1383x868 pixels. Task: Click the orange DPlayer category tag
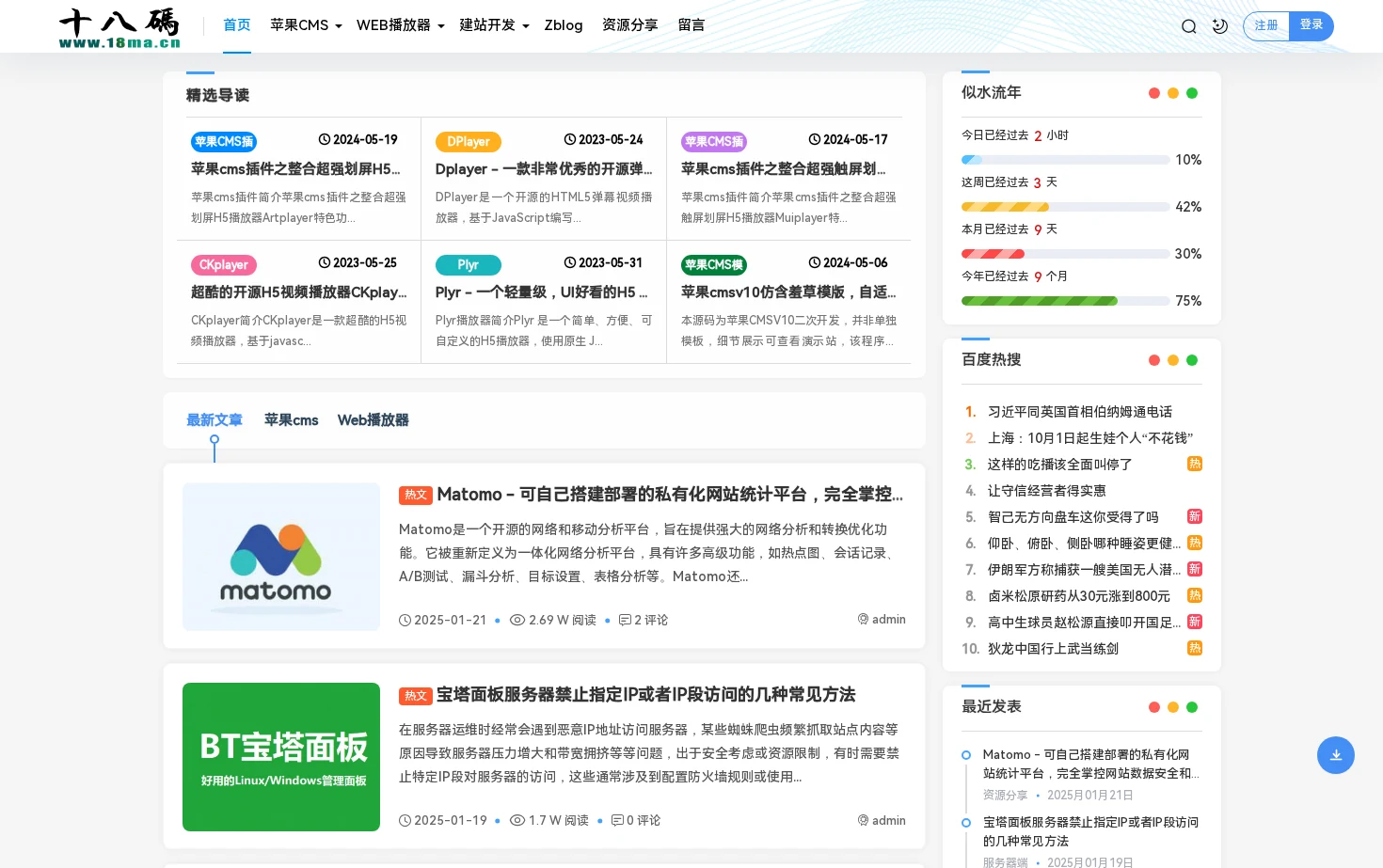pyautogui.click(x=468, y=142)
